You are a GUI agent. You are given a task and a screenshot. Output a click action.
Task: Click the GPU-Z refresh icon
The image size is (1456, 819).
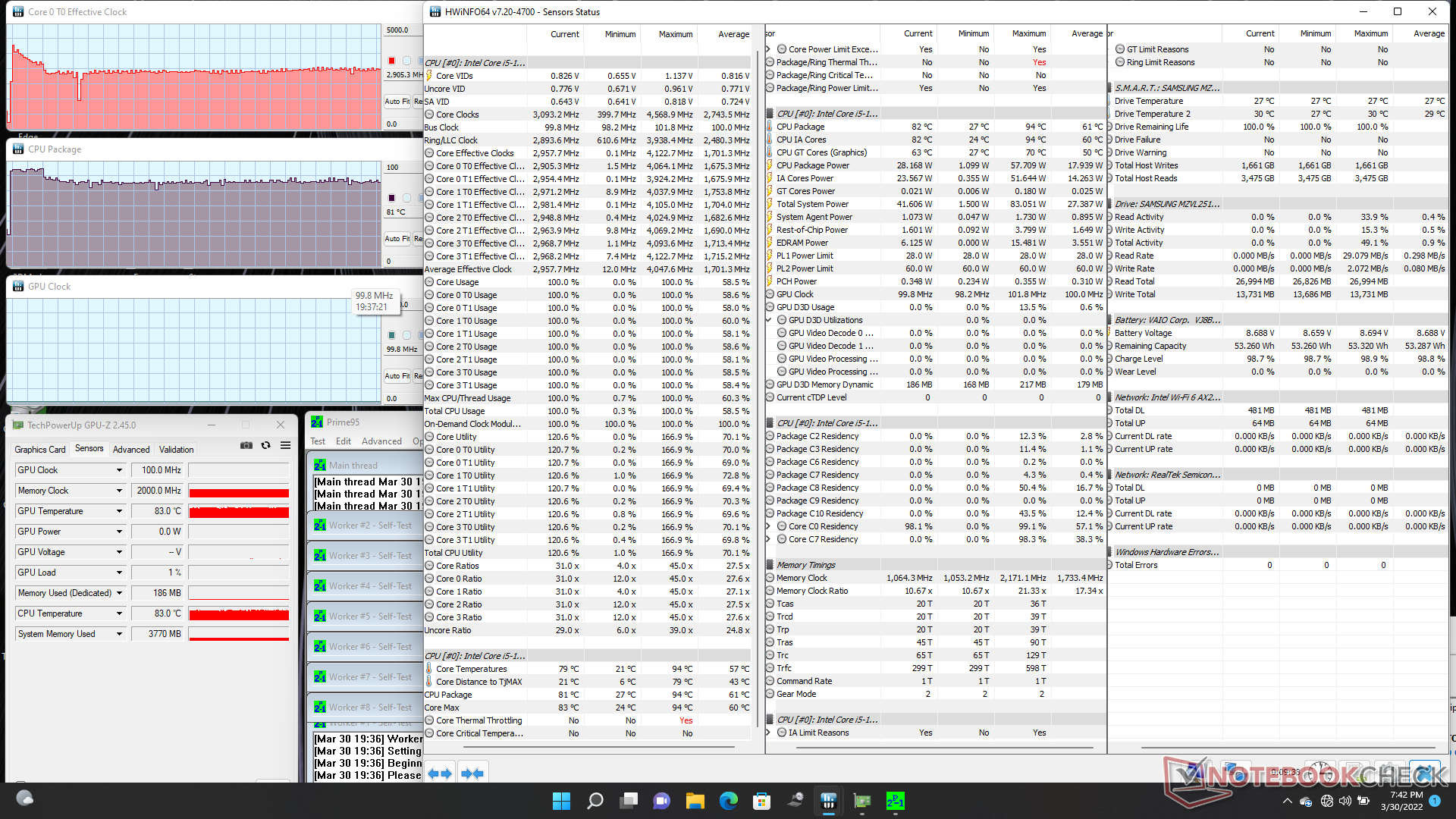[x=266, y=446]
